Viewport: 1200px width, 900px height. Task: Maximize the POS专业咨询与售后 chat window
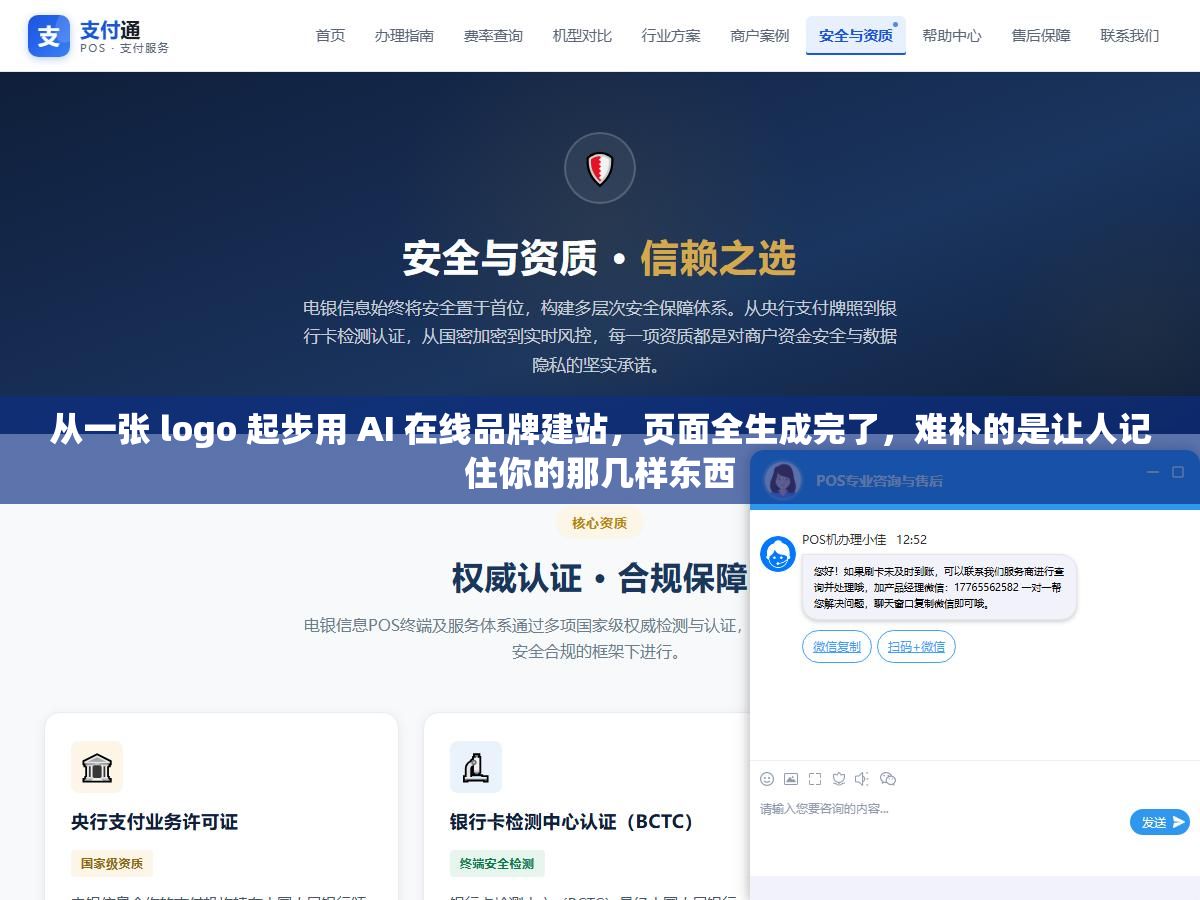click(1178, 472)
